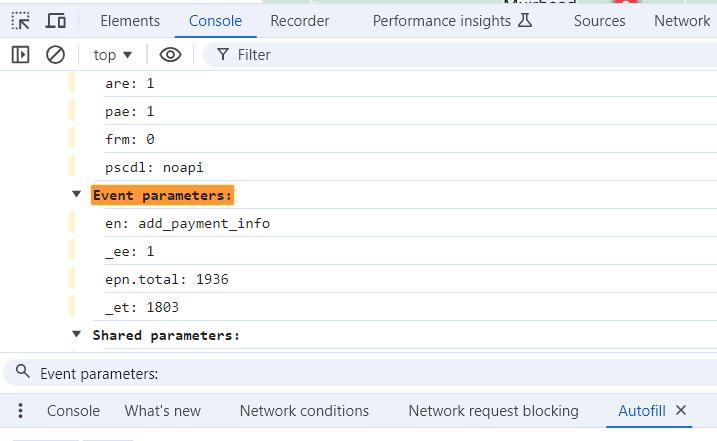Open the top JavaScript context dropdown
The image size is (717, 441).
tap(112, 55)
